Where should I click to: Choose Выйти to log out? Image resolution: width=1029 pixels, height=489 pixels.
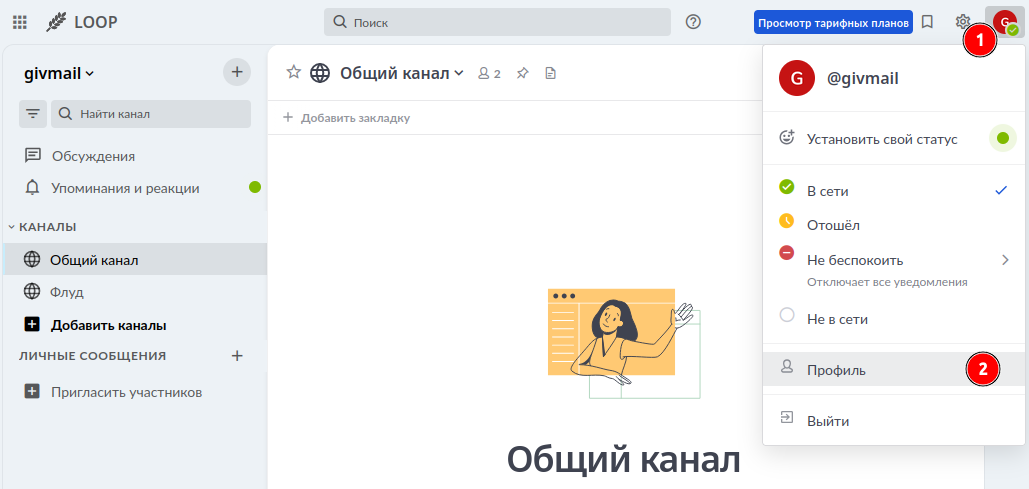(x=827, y=421)
